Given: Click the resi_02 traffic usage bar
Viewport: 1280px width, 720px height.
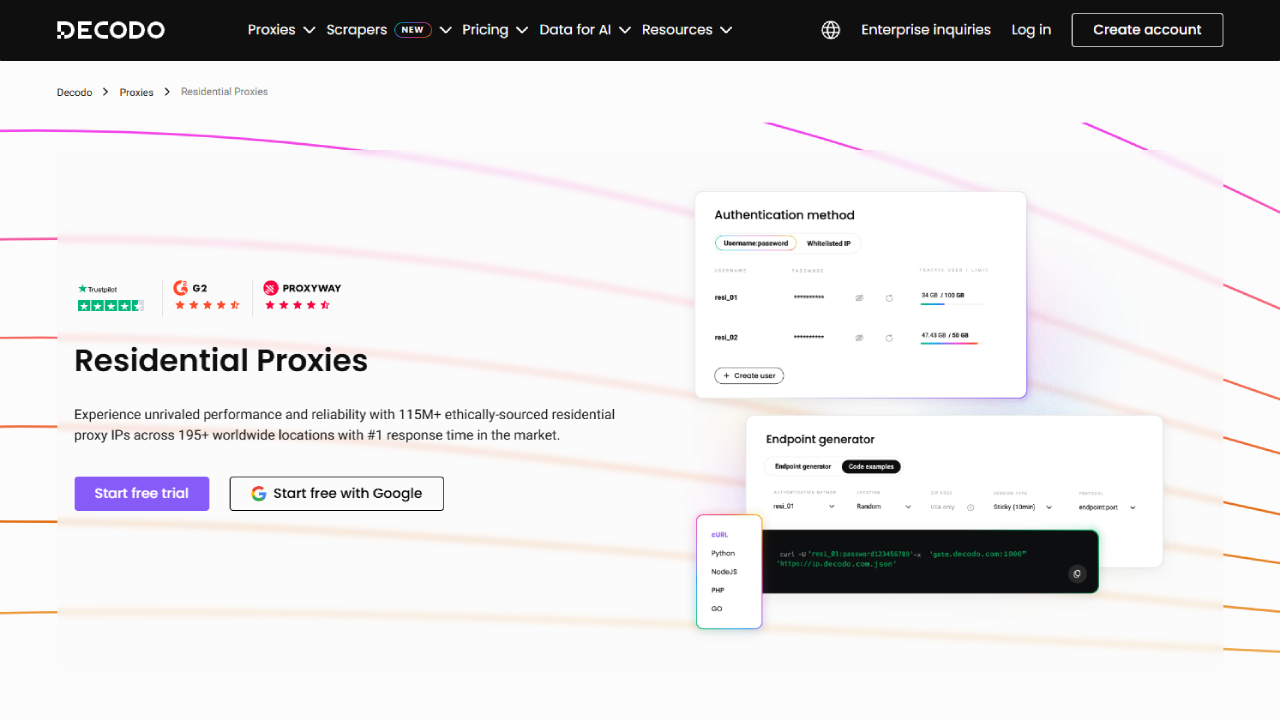Looking at the screenshot, I should click(x=949, y=343).
